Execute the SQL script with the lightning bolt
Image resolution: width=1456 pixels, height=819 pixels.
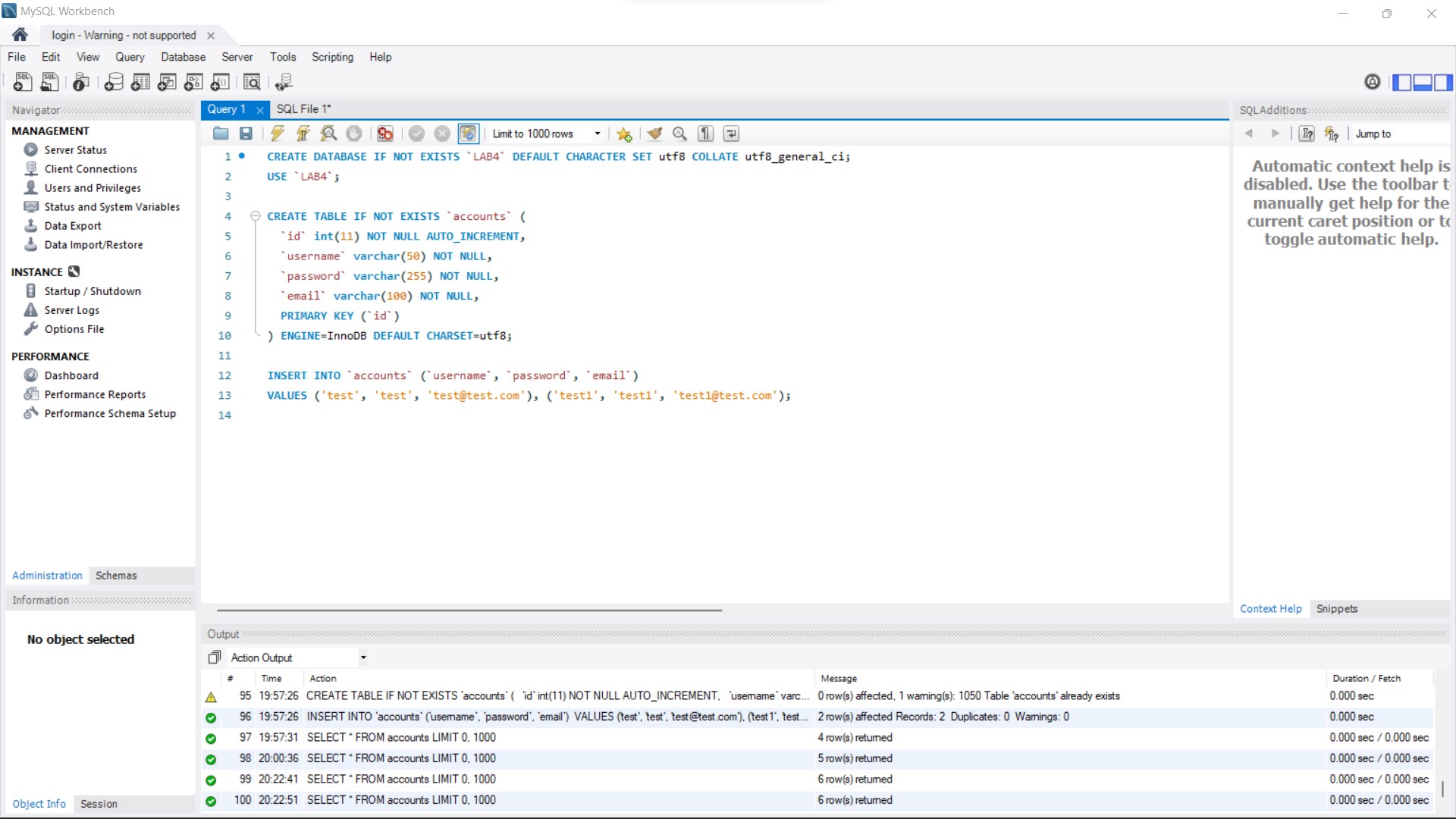[x=277, y=133]
